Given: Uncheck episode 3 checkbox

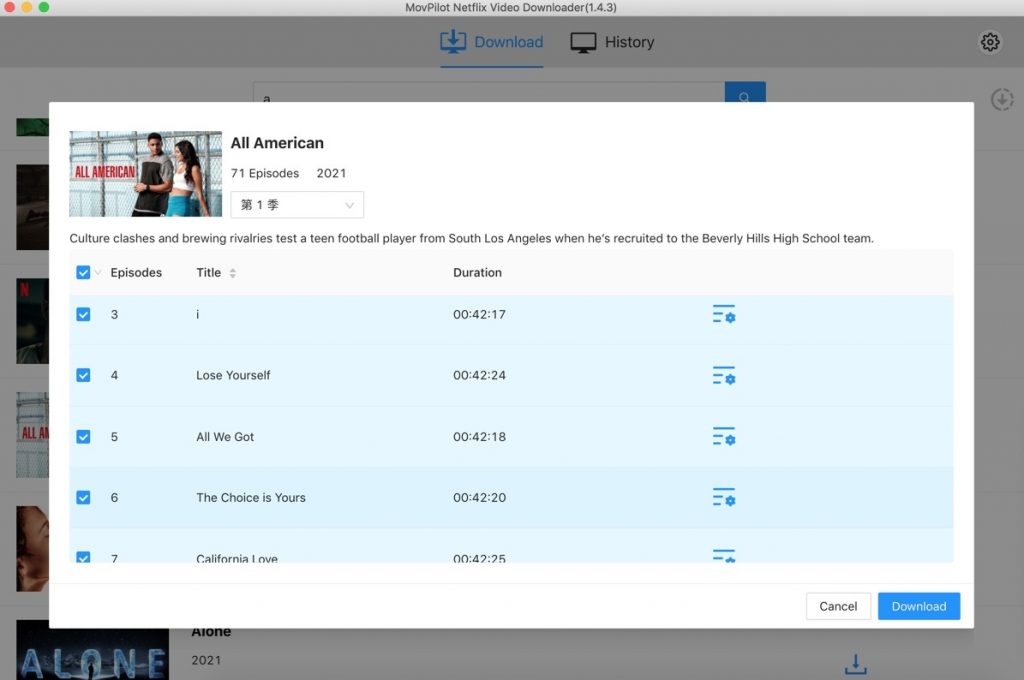Looking at the screenshot, I should point(83,314).
